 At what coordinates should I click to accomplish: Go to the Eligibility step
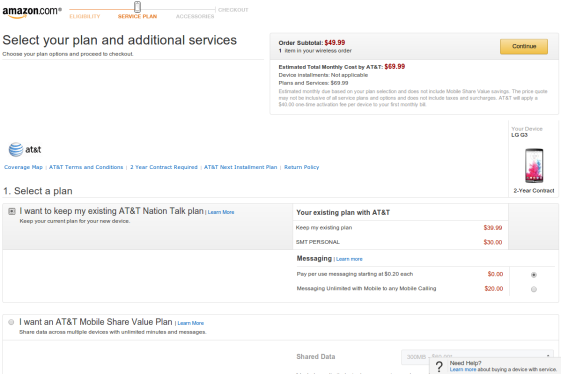click(x=85, y=16)
